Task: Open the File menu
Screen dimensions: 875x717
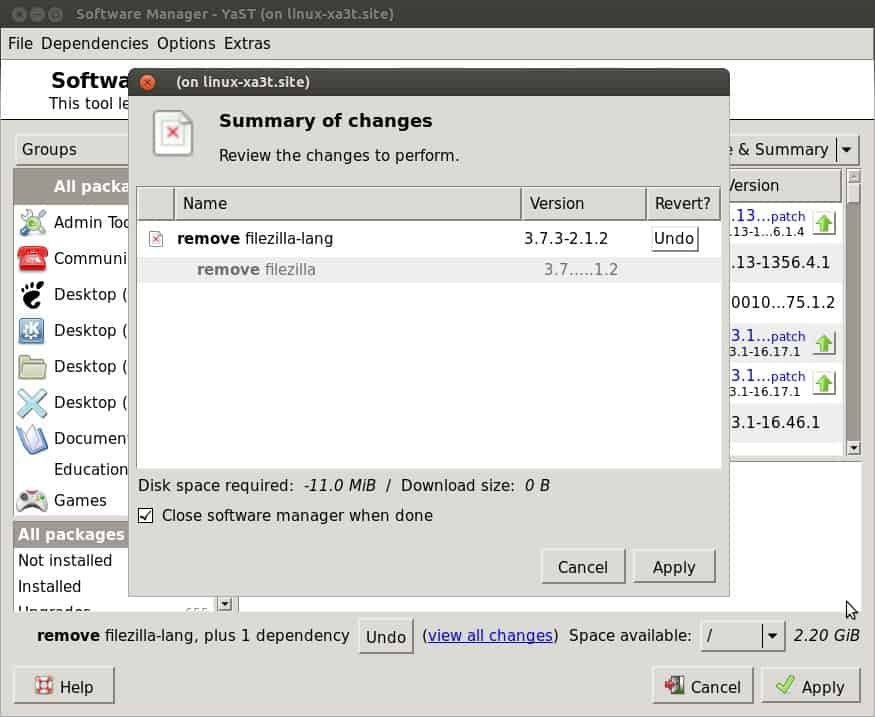Action: point(20,44)
